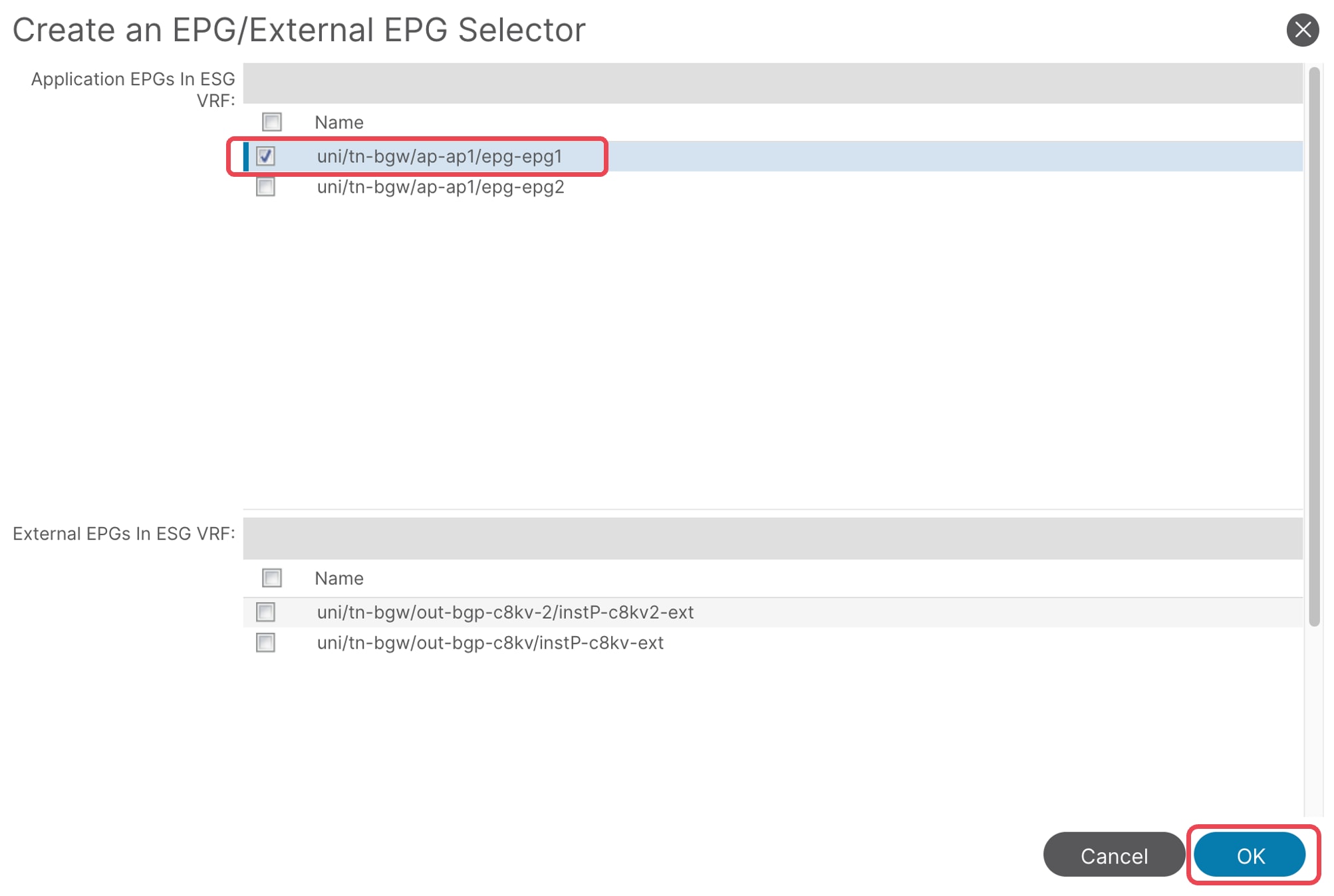Click the Cancel button

pos(1114,855)
